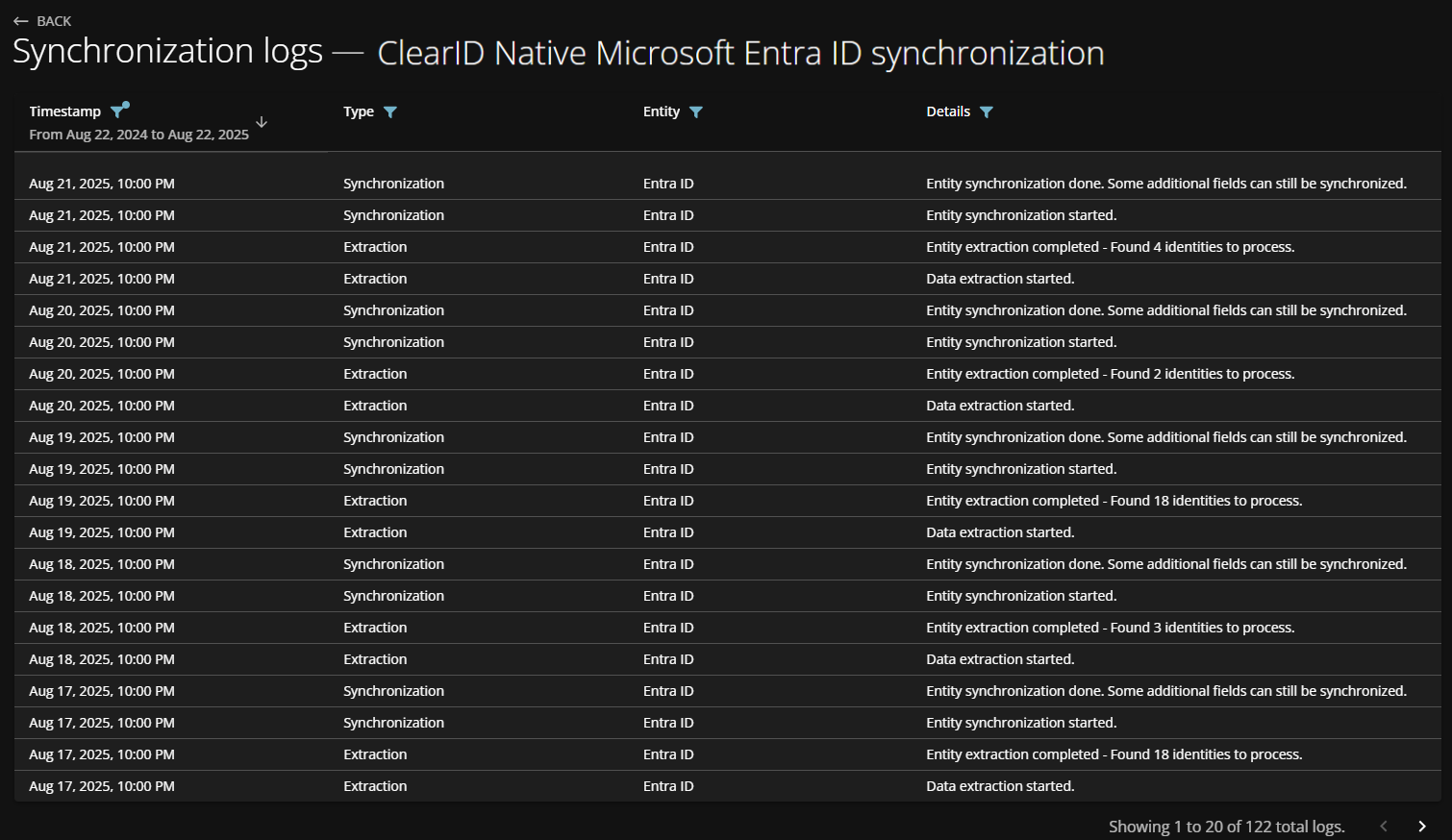Click the Type column header label

tap(359, 111)
